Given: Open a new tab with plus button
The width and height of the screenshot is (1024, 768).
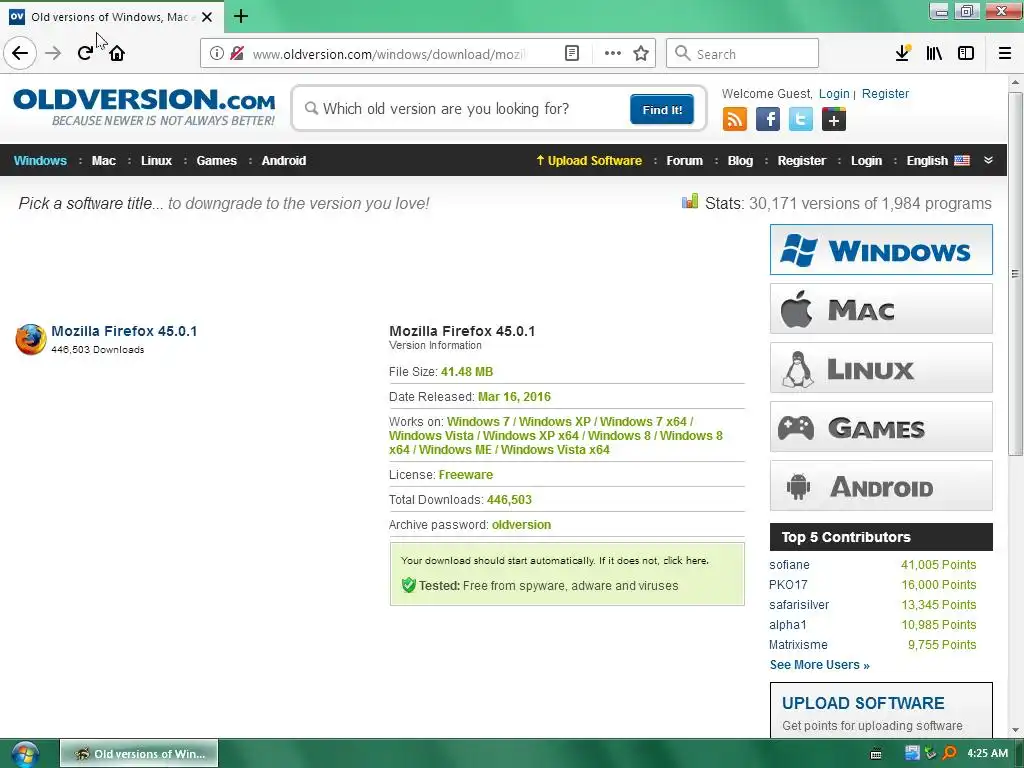Looking at the screenshot, I should click(241, 16).
